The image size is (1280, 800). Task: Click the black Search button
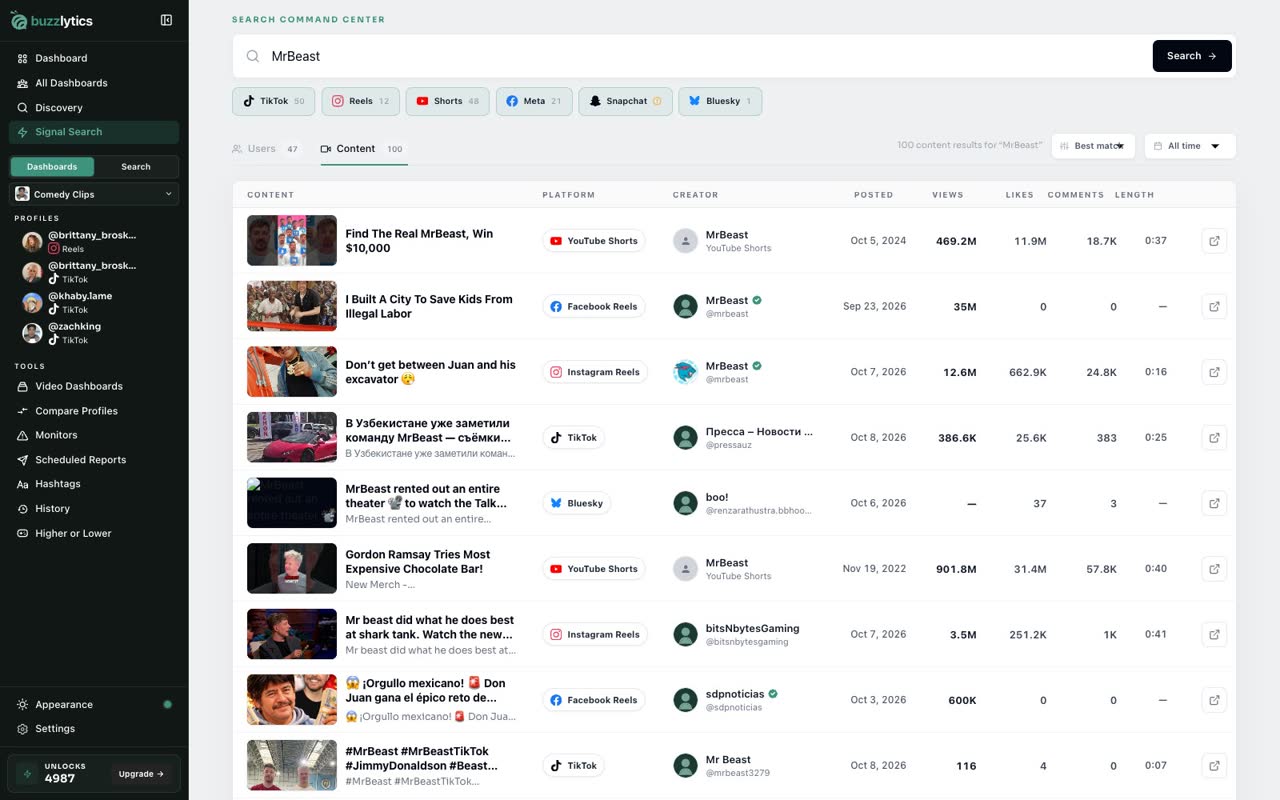1194,56
